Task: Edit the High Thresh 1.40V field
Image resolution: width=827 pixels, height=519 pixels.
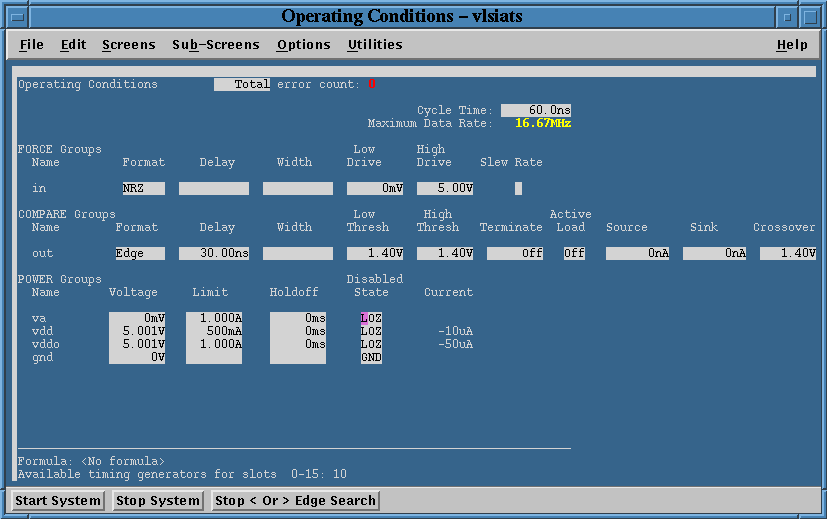Action: click(445, 253)
